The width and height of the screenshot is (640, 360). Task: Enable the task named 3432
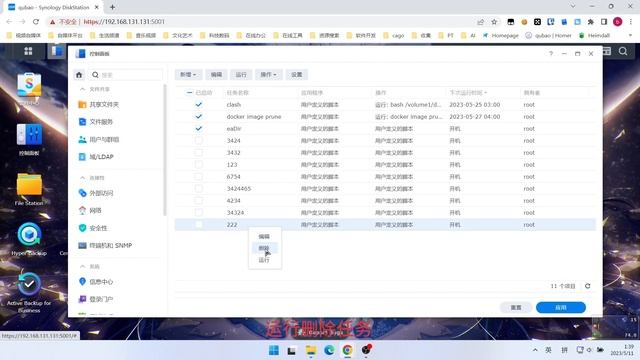[199, 153]
